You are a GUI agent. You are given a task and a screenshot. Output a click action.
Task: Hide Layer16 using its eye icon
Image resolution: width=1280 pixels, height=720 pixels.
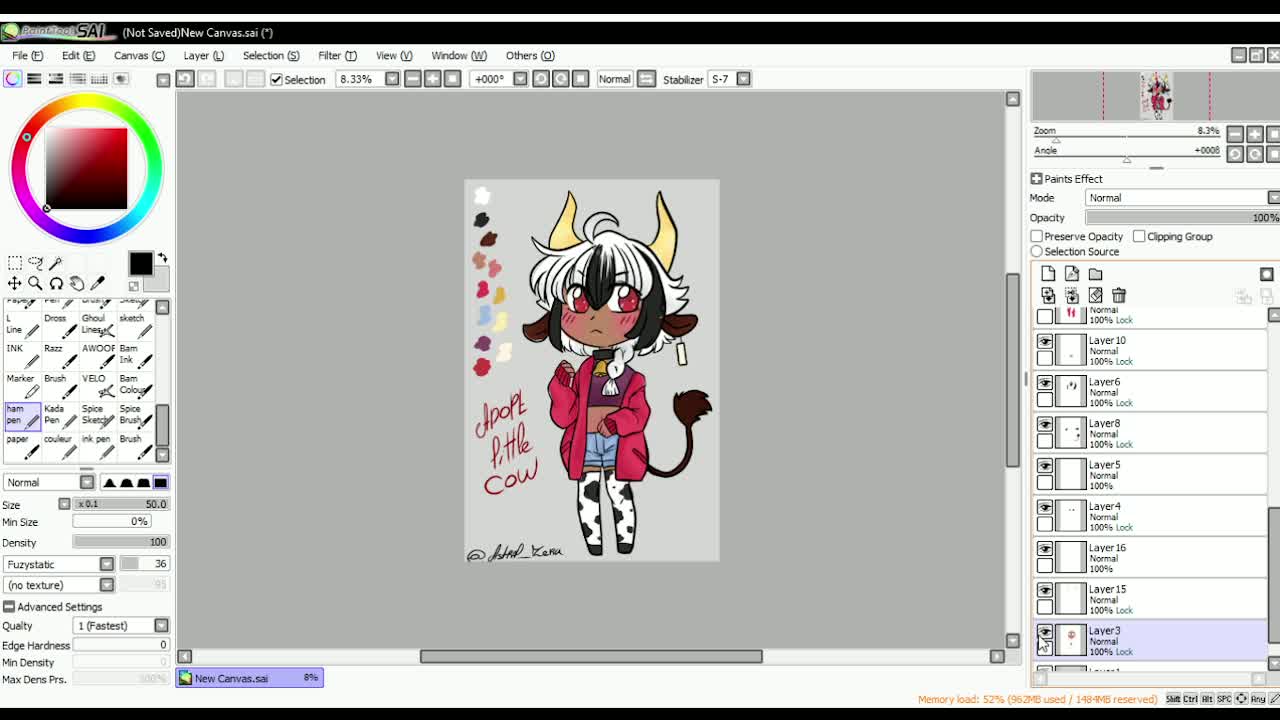(1045, 550)
